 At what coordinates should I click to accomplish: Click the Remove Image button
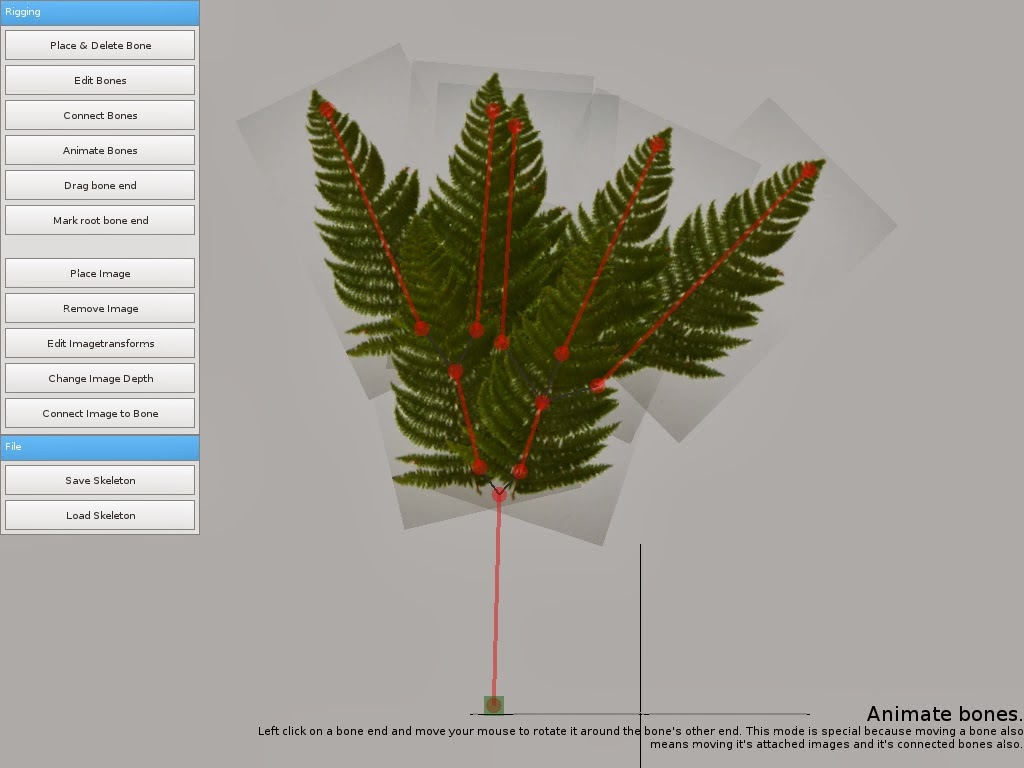(100, 308)
